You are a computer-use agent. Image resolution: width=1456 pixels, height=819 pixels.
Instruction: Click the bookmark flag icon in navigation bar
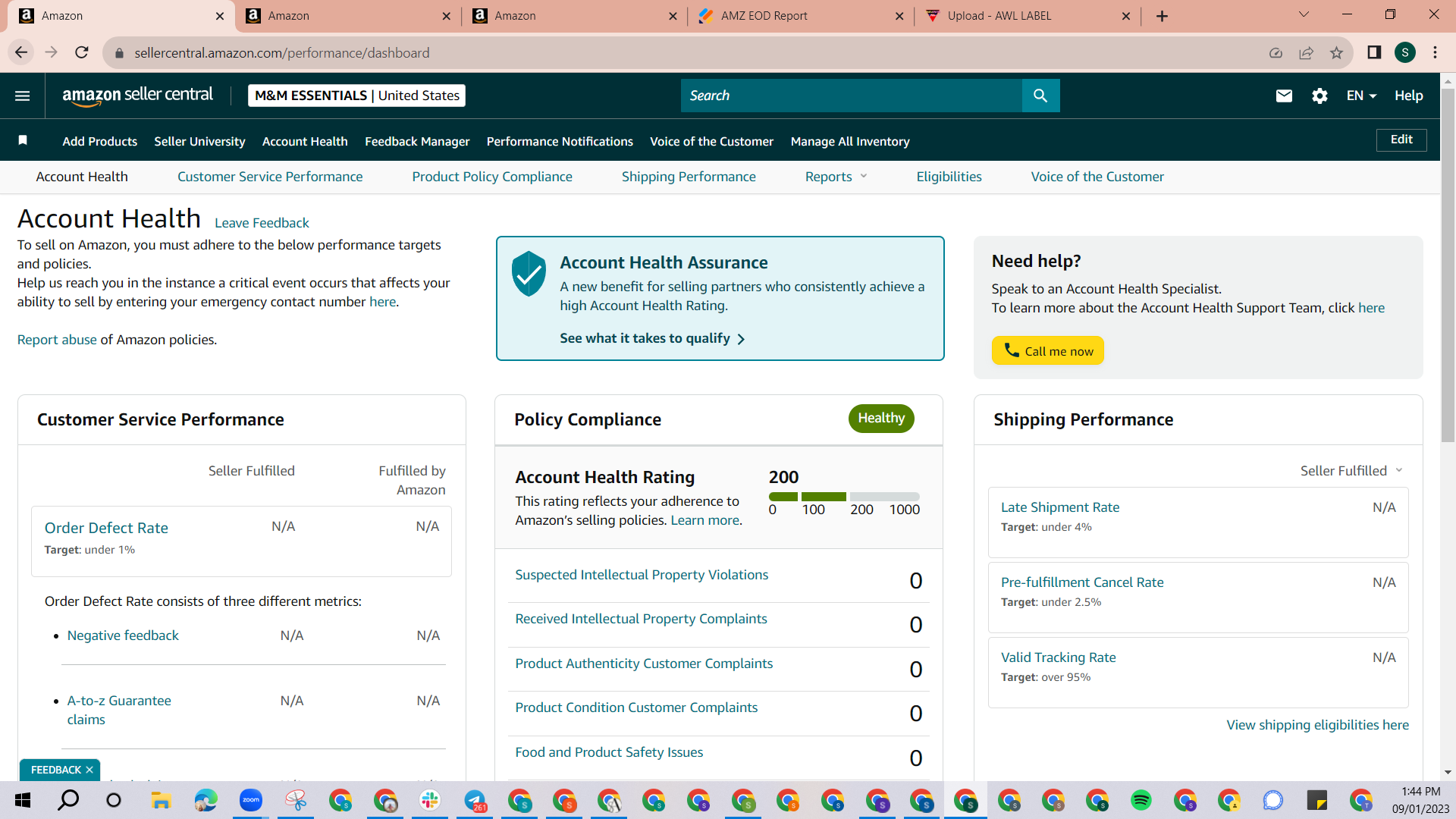click(23, 140)
